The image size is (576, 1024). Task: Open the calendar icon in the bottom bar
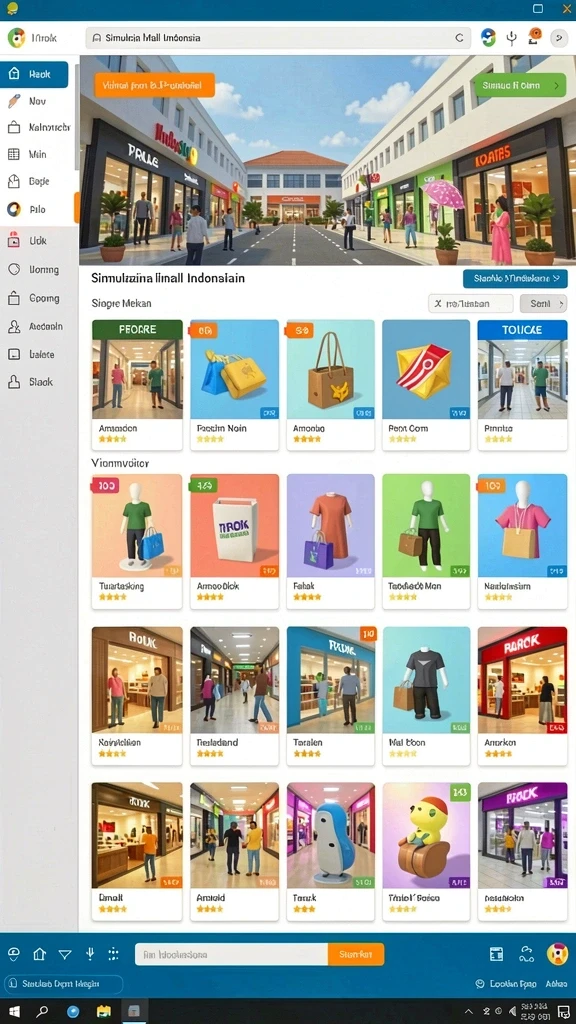click(x=496, y=954)
